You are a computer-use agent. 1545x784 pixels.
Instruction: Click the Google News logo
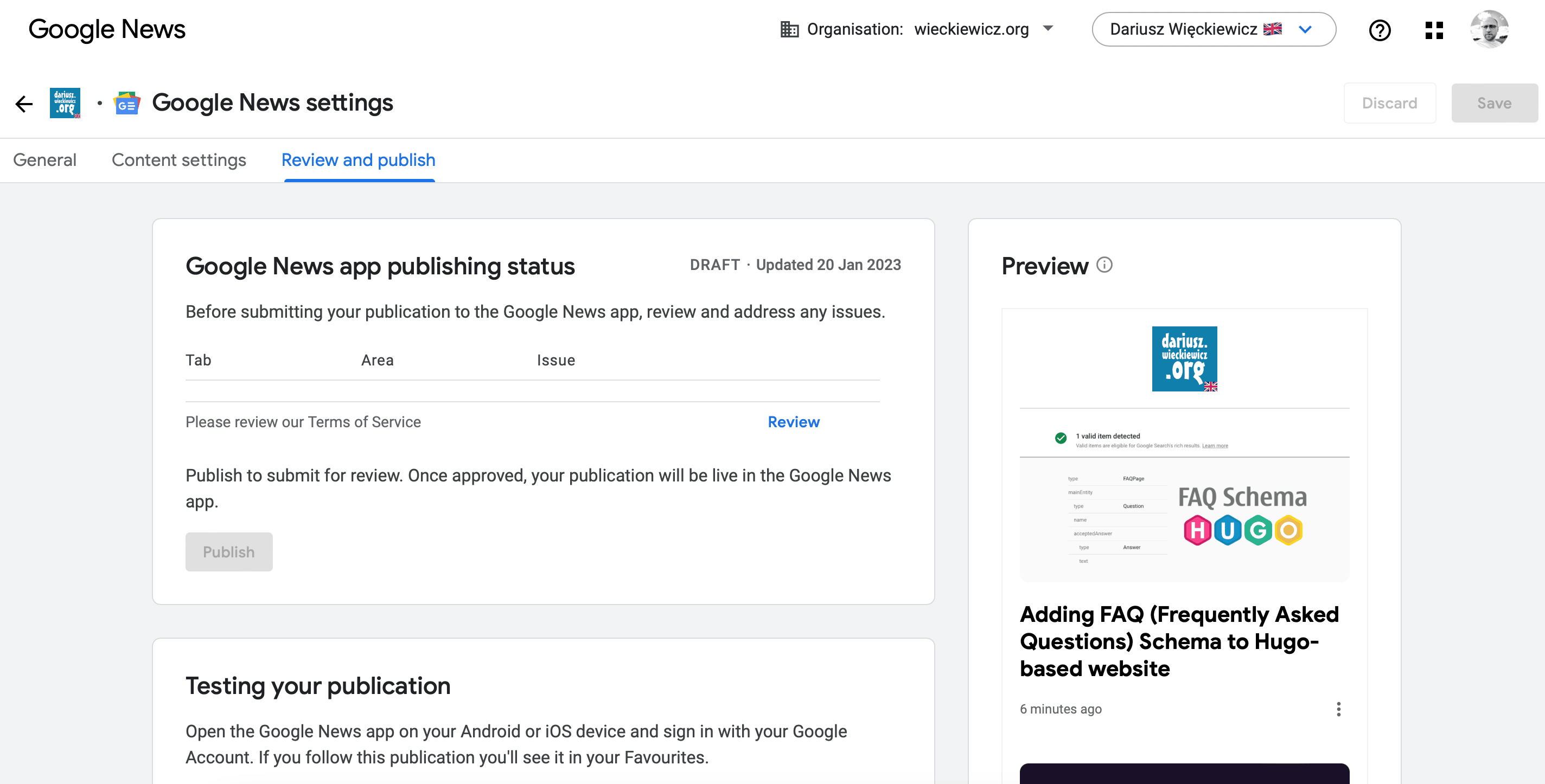coord(107,29)
